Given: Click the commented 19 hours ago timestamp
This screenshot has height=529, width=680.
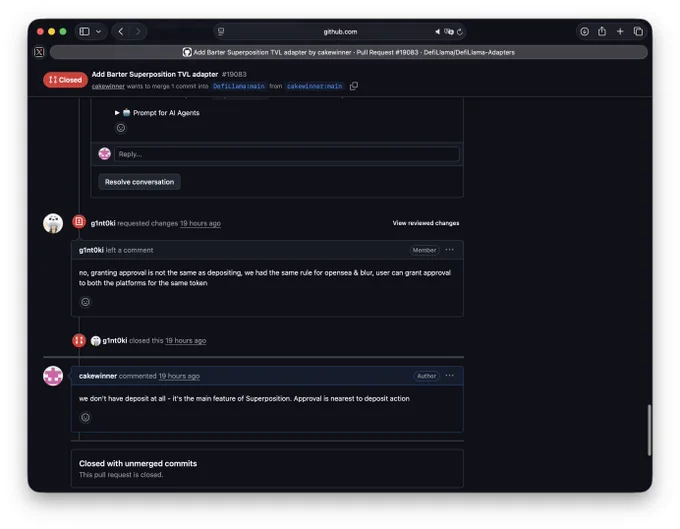Looking at the screenshot, I should point(179,376).
